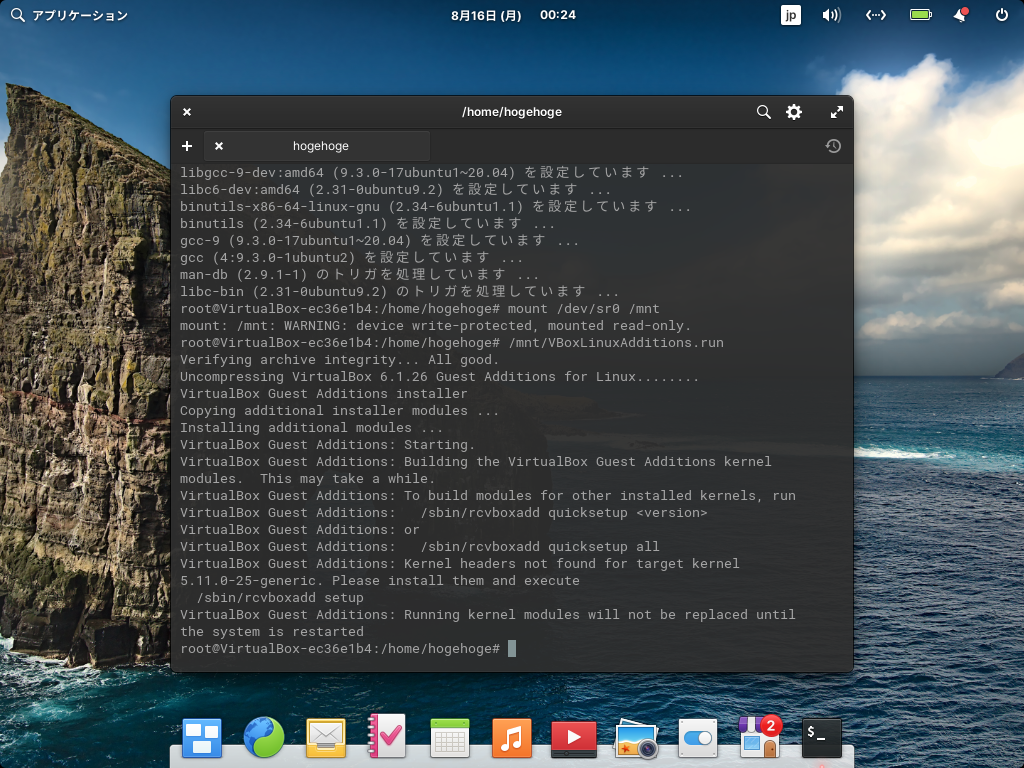This screenshot has height=768, width=1024.
Task: Open the Applications menu in top panel
Action: pyautogui.click(x=70, y=15)
